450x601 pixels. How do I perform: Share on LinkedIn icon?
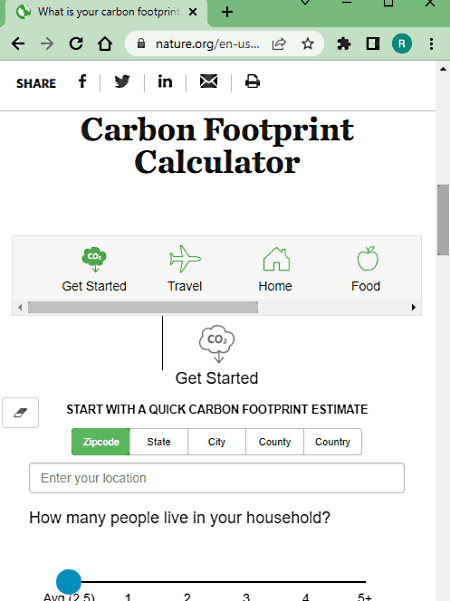point(165,81)
